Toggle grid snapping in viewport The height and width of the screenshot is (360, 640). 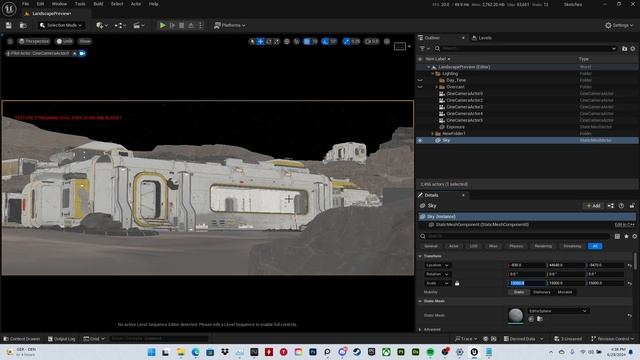307,41
